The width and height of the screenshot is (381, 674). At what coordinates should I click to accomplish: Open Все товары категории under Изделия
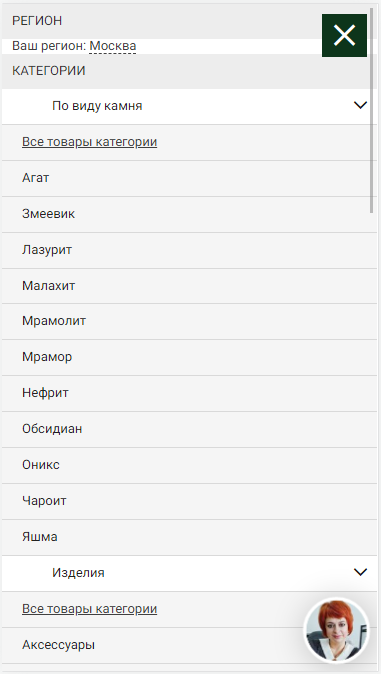tap(89, 609)
